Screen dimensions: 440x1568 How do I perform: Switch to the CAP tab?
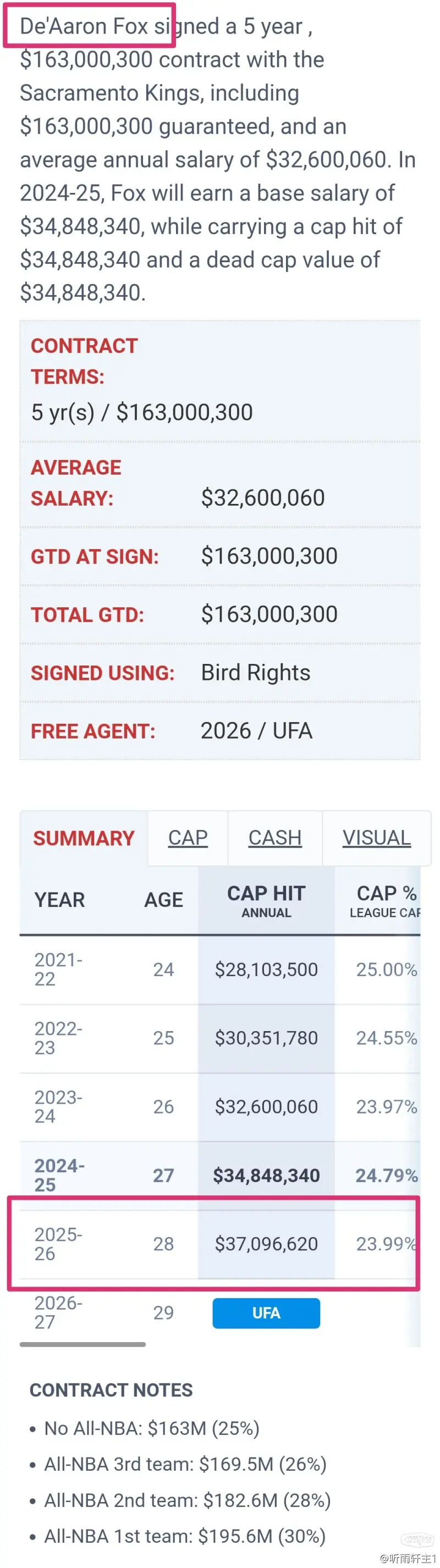point(188,838)
